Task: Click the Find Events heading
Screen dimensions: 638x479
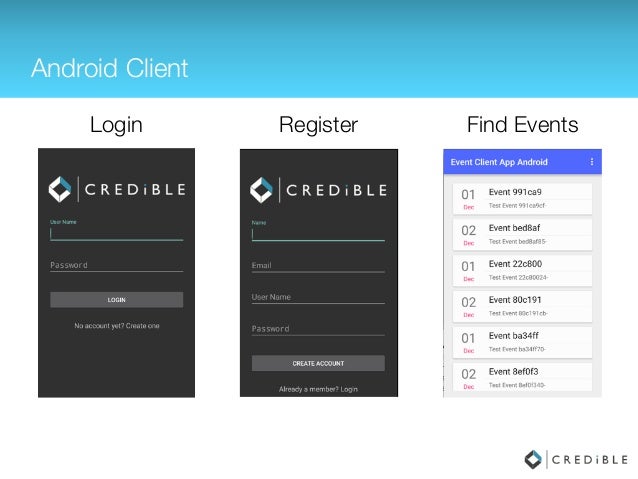Action: [522, 125]
